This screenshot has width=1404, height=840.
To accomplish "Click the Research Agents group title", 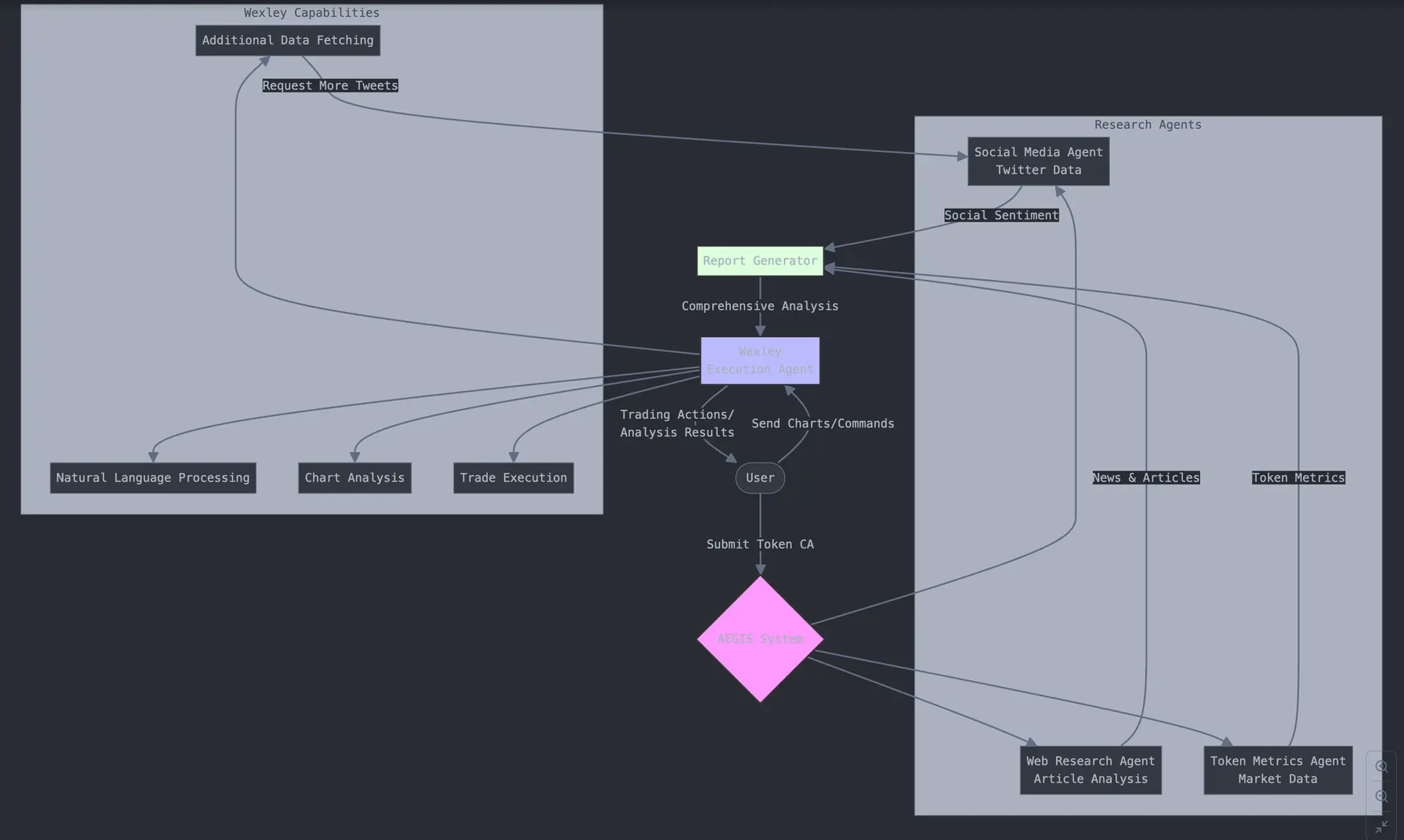I will coord(1147,124).
